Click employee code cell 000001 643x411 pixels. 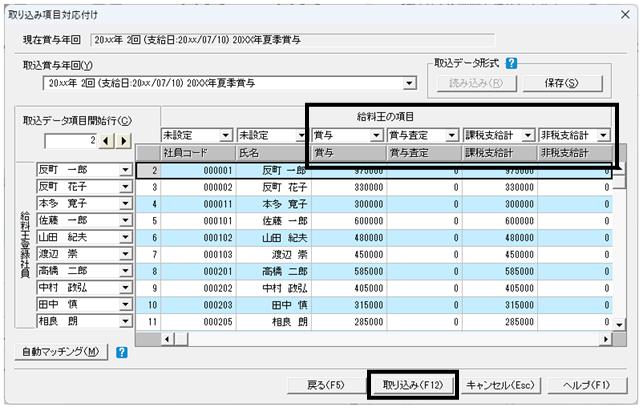pos(198,170)
